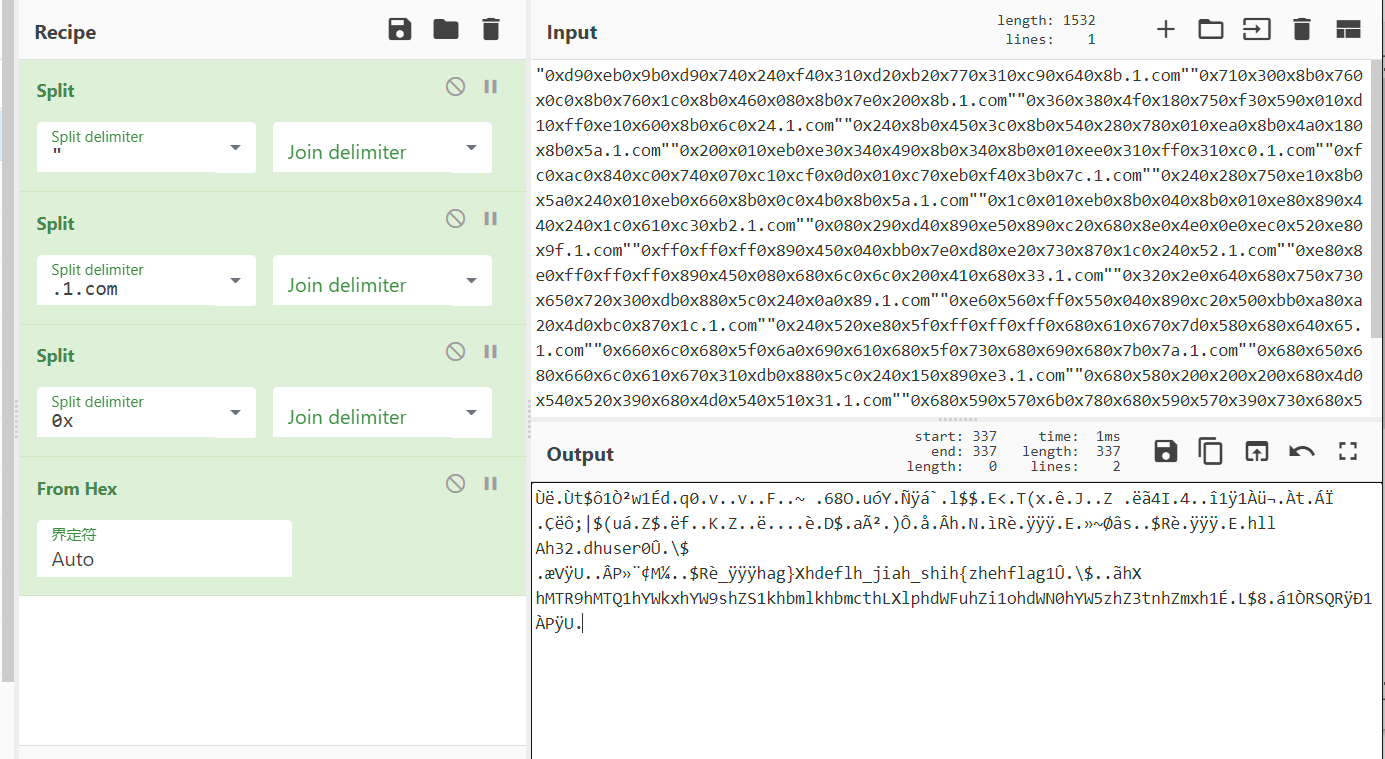The height and width of the screenshot is (759, 1385).
Task: Clear all operations from the recipe
Action: click(490, 29)
